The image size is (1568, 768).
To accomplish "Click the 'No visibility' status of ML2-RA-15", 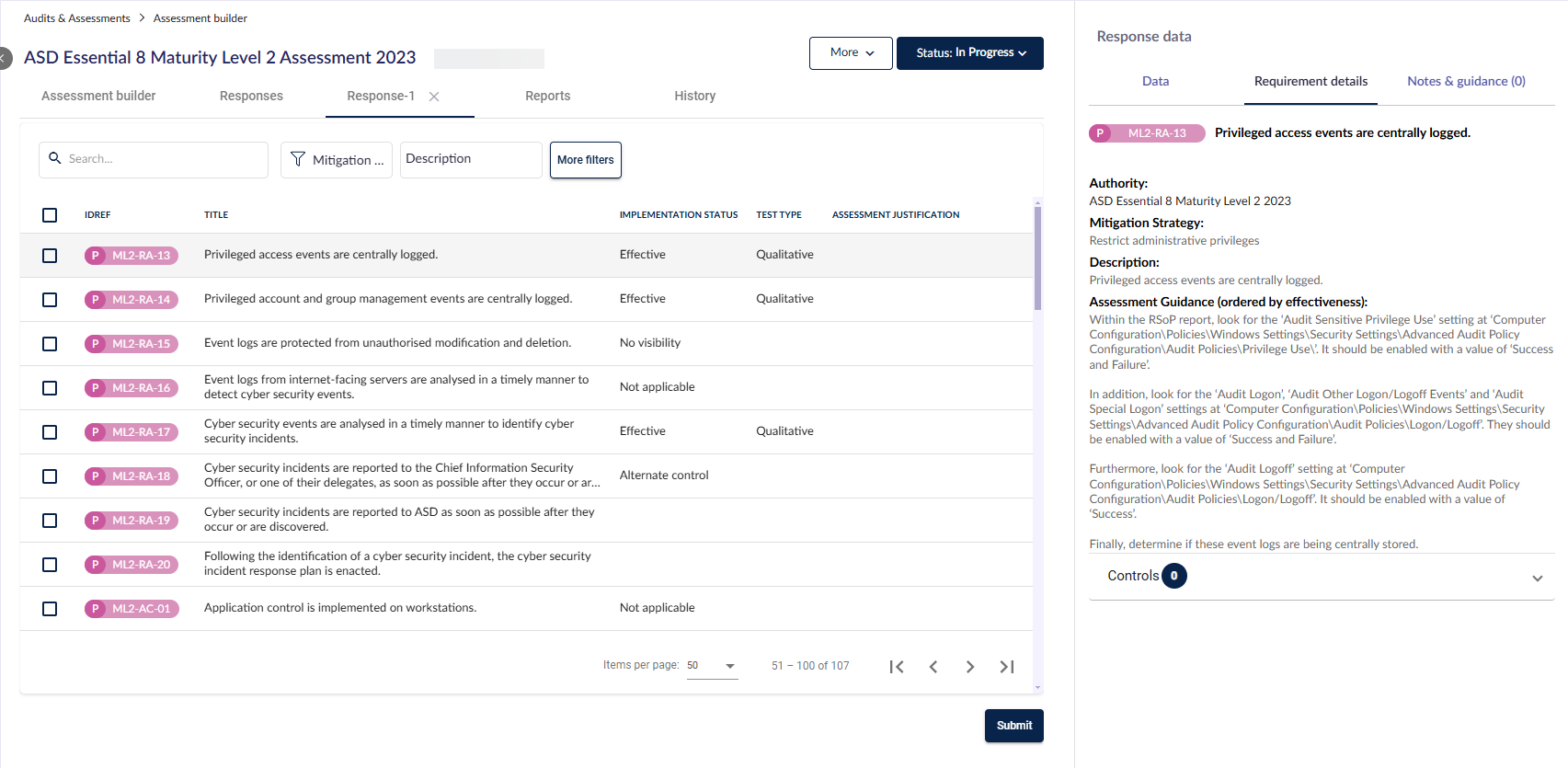I will tap(650, 343).
